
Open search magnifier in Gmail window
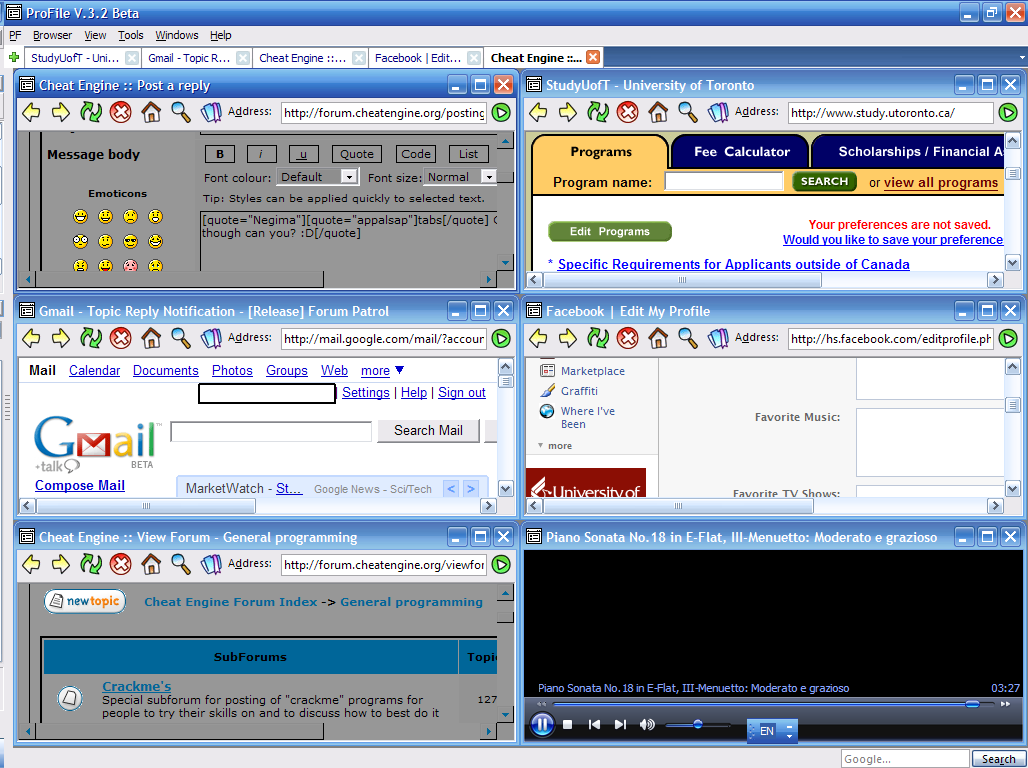tap(181, 338)
